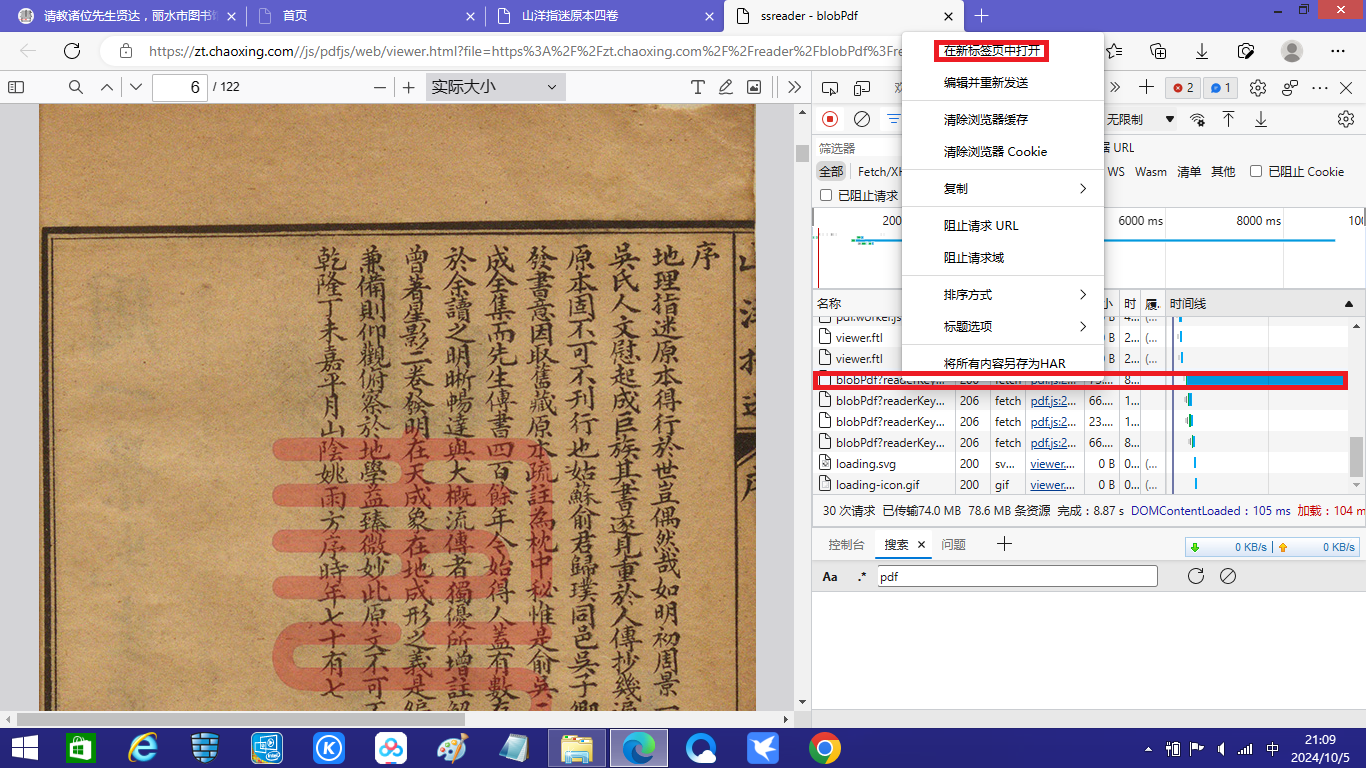Choose 将所有内容另存为HAR menu entry
The image size is (1366, 768).
click(x=1003, y=363)
